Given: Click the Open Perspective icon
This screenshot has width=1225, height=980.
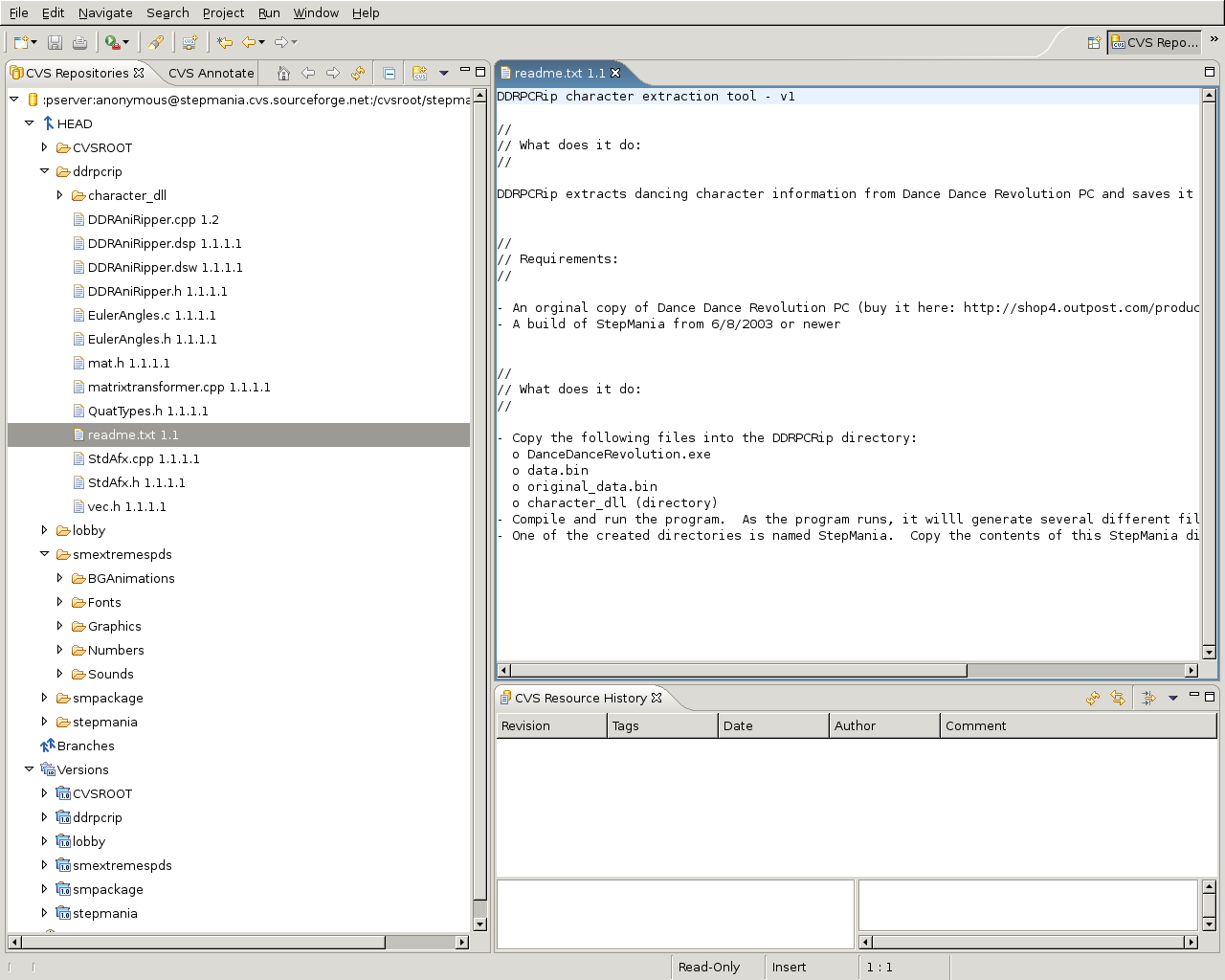Looking at the screenshot, I should [x=1094, y=42].
